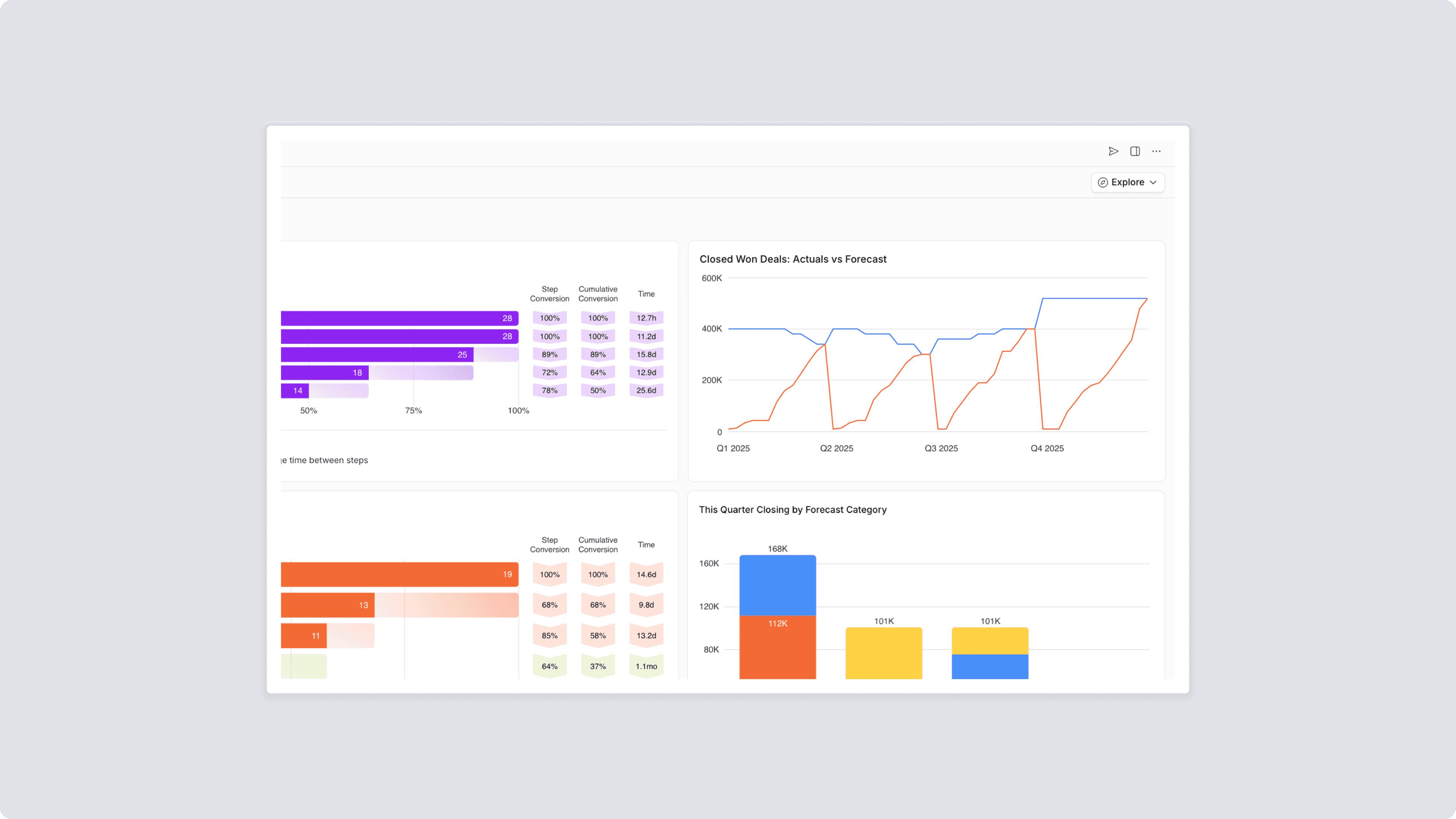Click the compass icon inside Explore

(x=1102, y=182)
